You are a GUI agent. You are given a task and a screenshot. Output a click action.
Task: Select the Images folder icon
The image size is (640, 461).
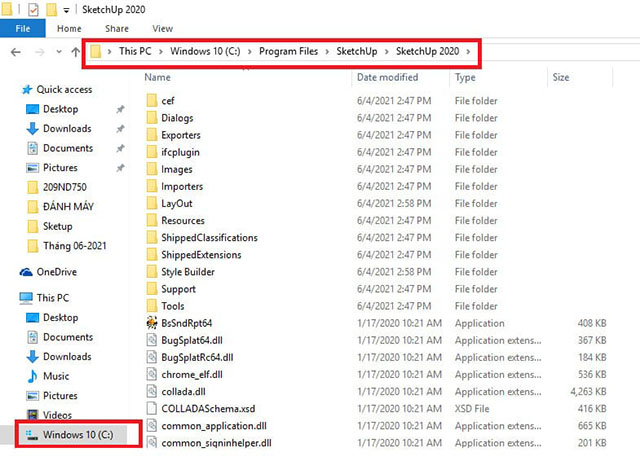pos(152,169)
